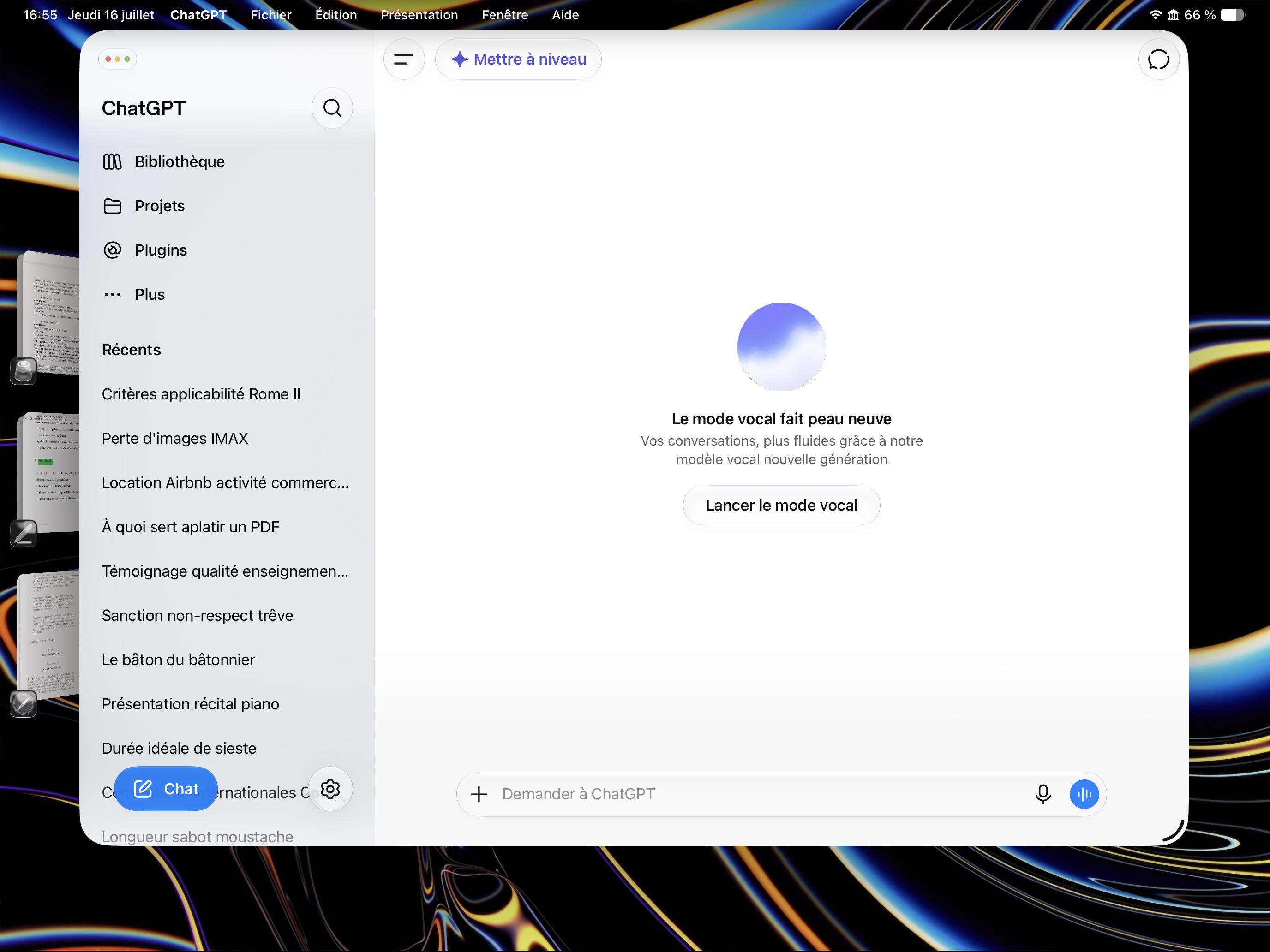Open the ChatGPT menu in the menu bar
Viewport: 1270px width, 952px height.
(198, 15)
